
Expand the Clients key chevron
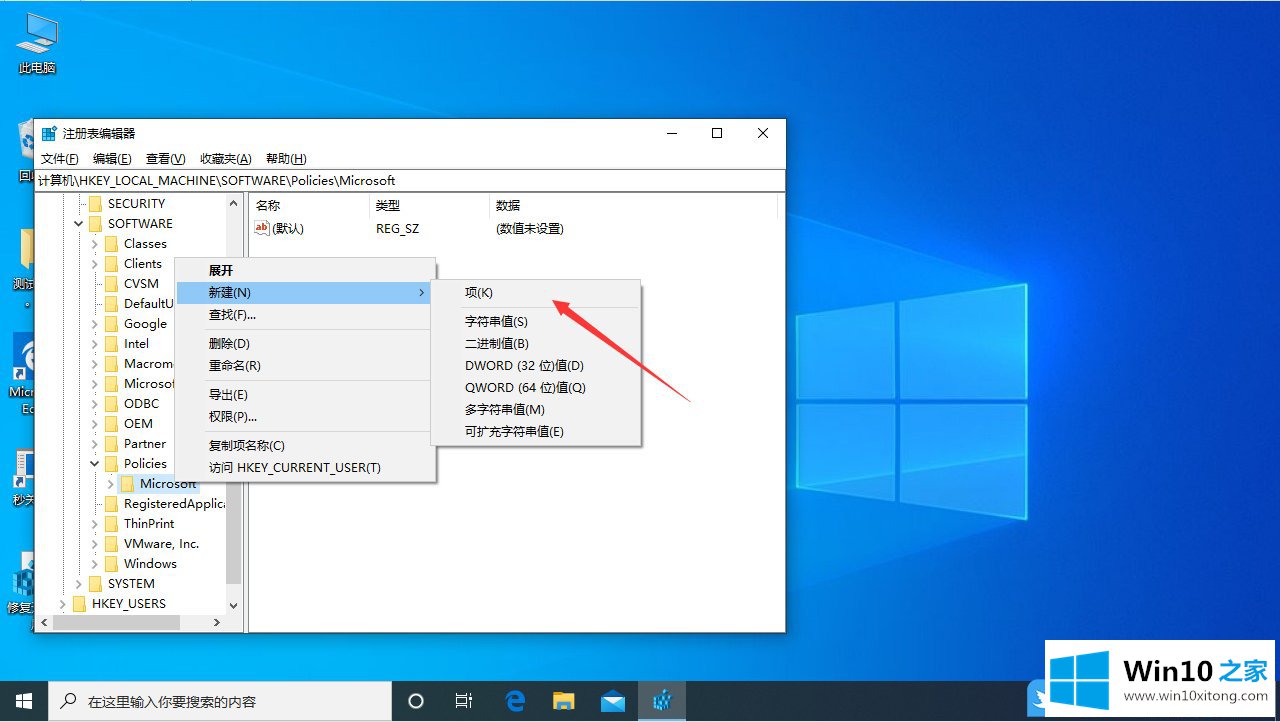(95, 264)
